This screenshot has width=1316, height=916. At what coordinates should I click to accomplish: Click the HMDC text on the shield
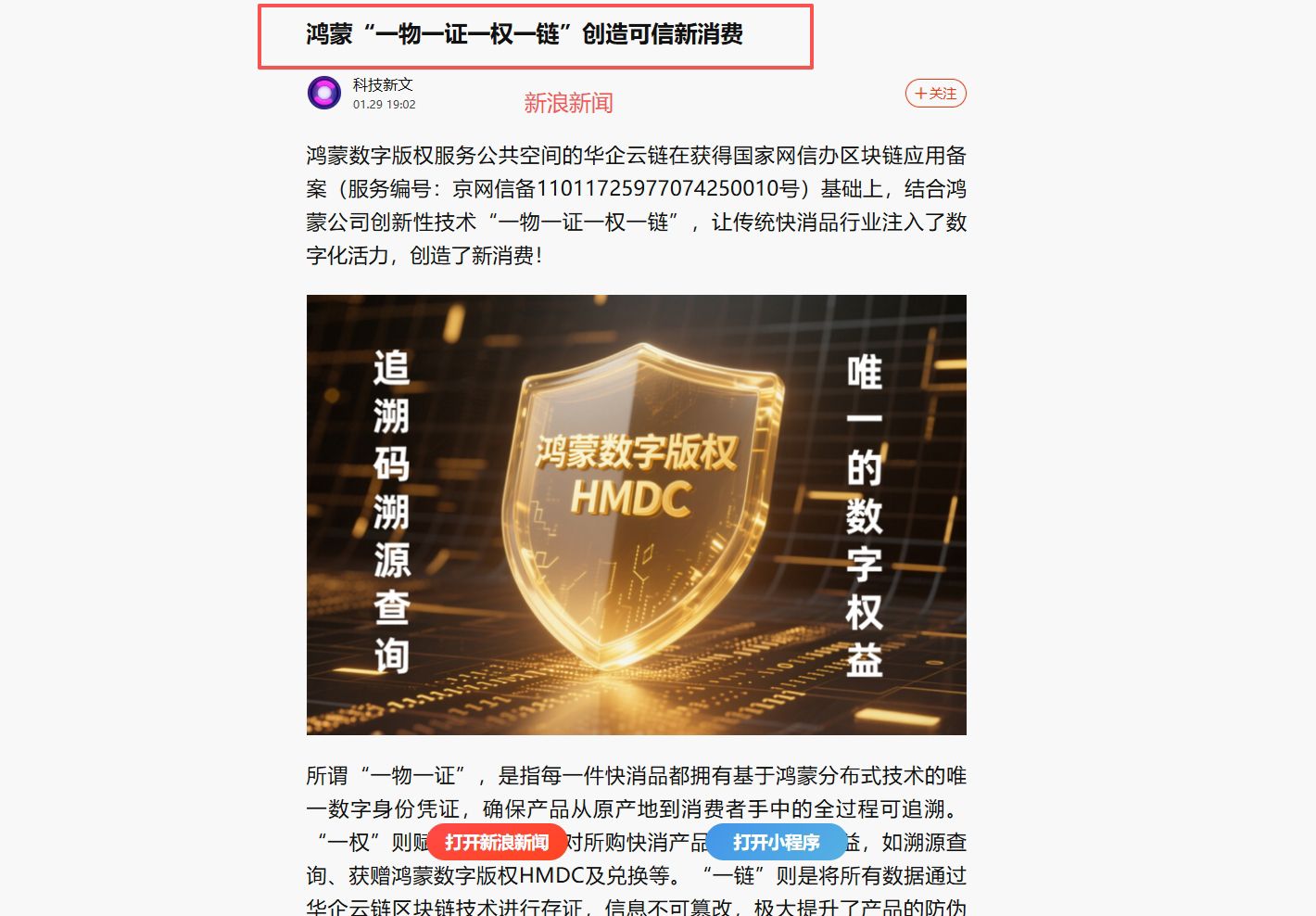(x=631, y=498)
